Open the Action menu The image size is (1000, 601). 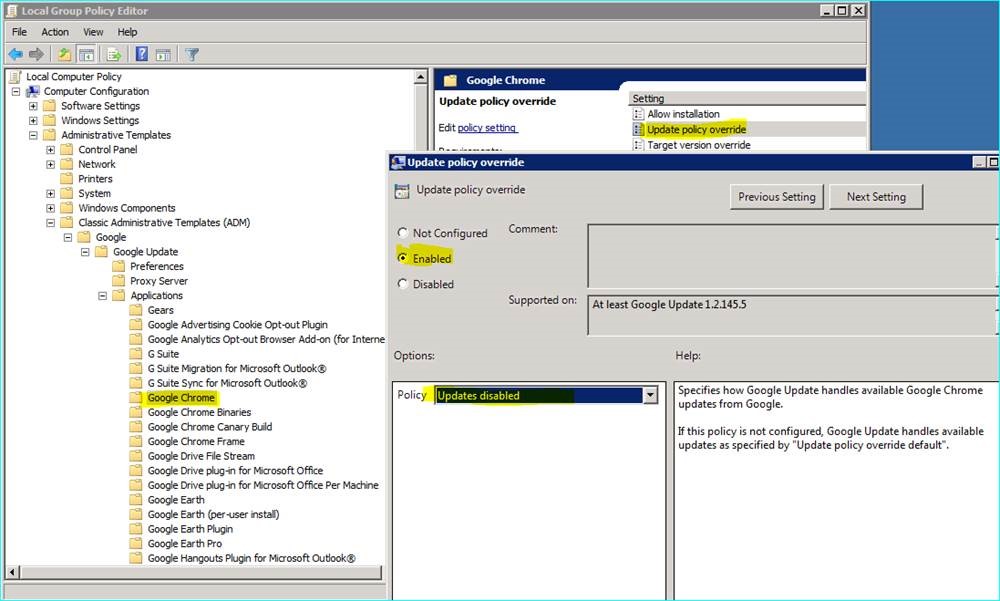coord(55,32)
